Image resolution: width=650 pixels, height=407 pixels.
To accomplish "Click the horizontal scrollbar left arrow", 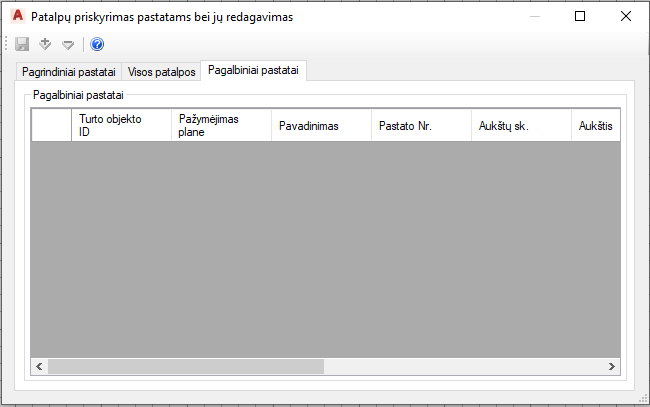I will point(39,366).
